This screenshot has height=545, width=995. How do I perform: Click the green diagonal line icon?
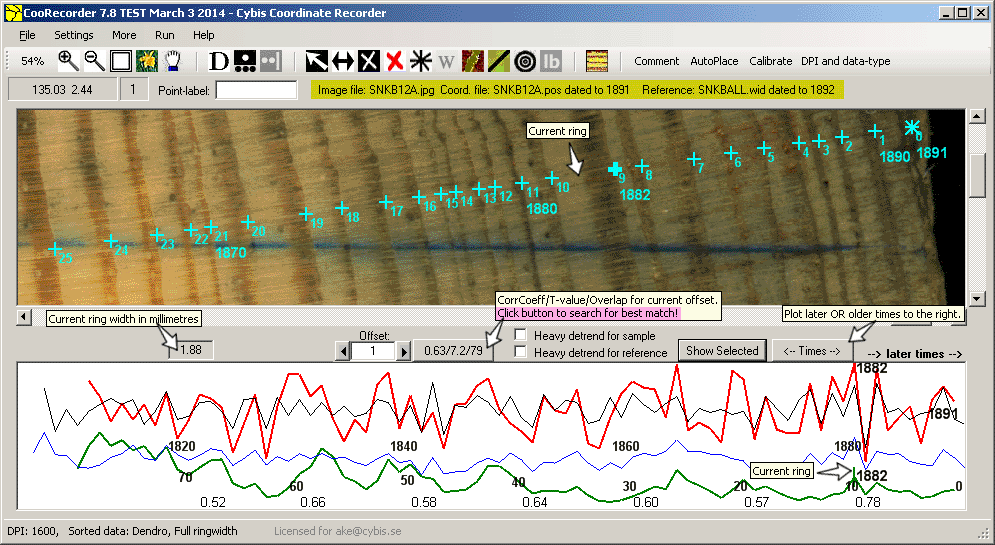click(x=499, y=61)
